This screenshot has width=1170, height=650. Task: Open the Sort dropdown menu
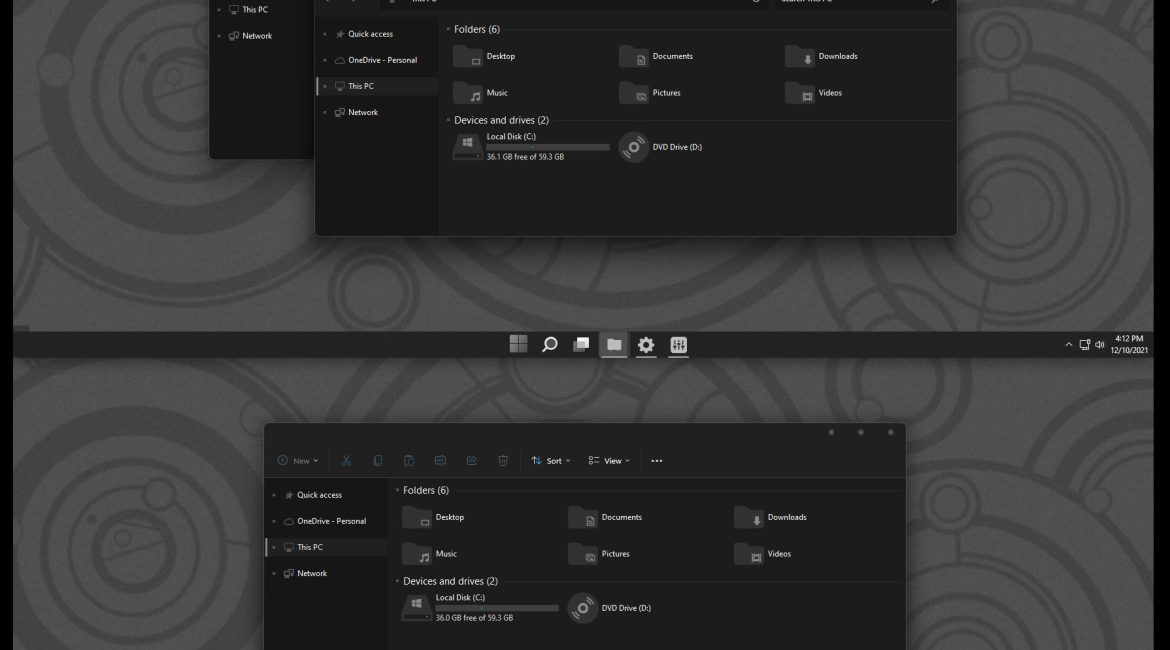pos(551,460)
